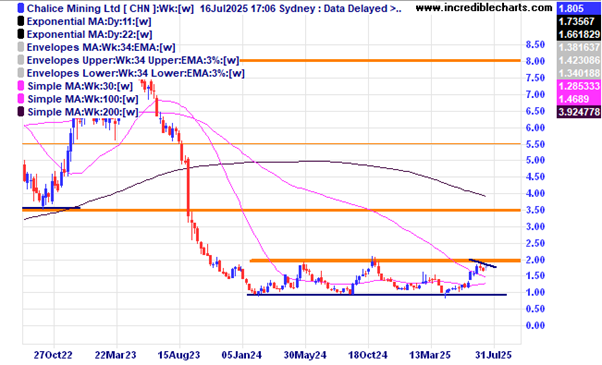Click the 05Jan24 date axis label
This screenshot has width=602, height=365.
(x=242, y=355)
